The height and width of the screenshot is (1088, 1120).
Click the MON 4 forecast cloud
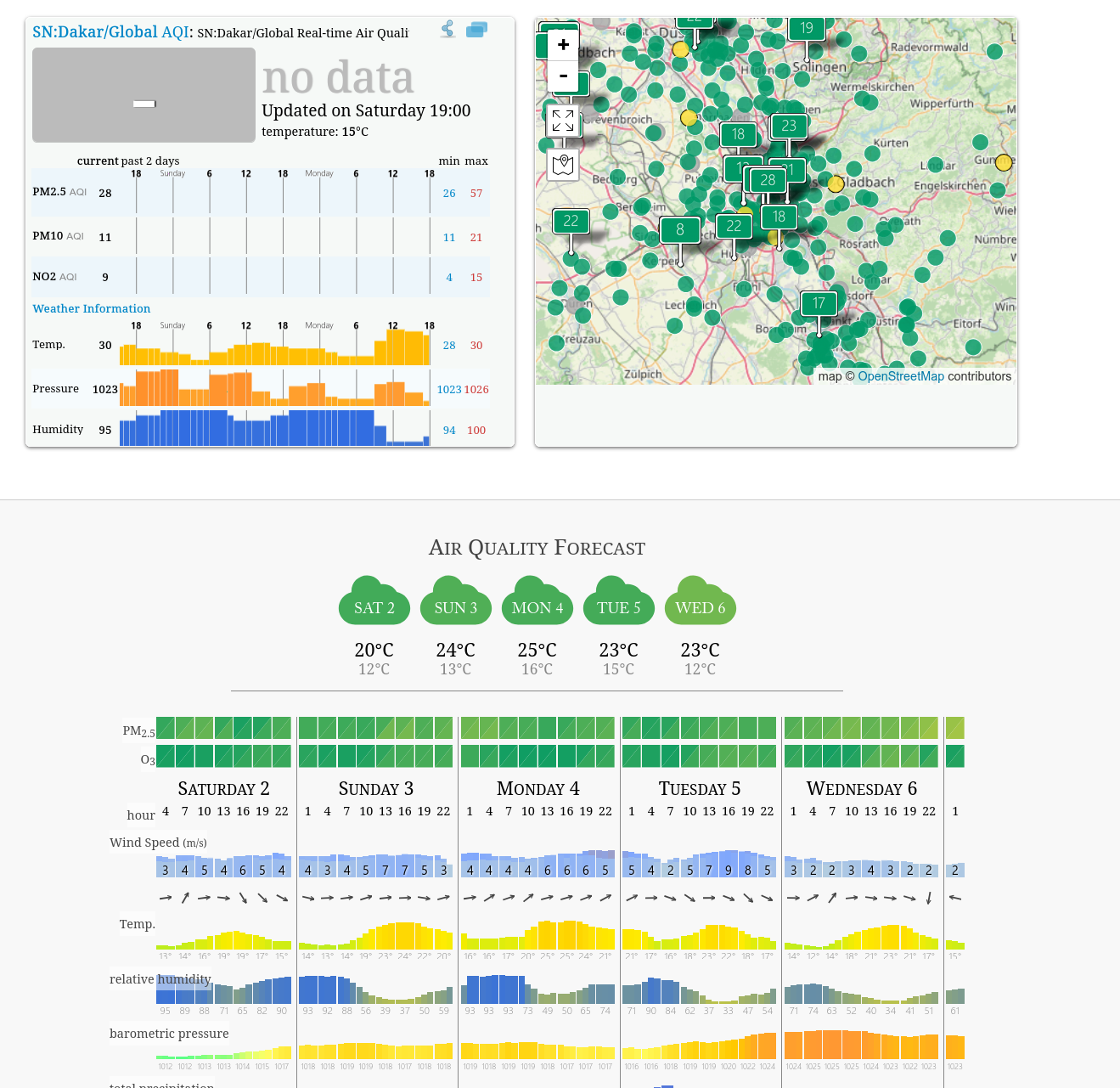tap(537, 600)
